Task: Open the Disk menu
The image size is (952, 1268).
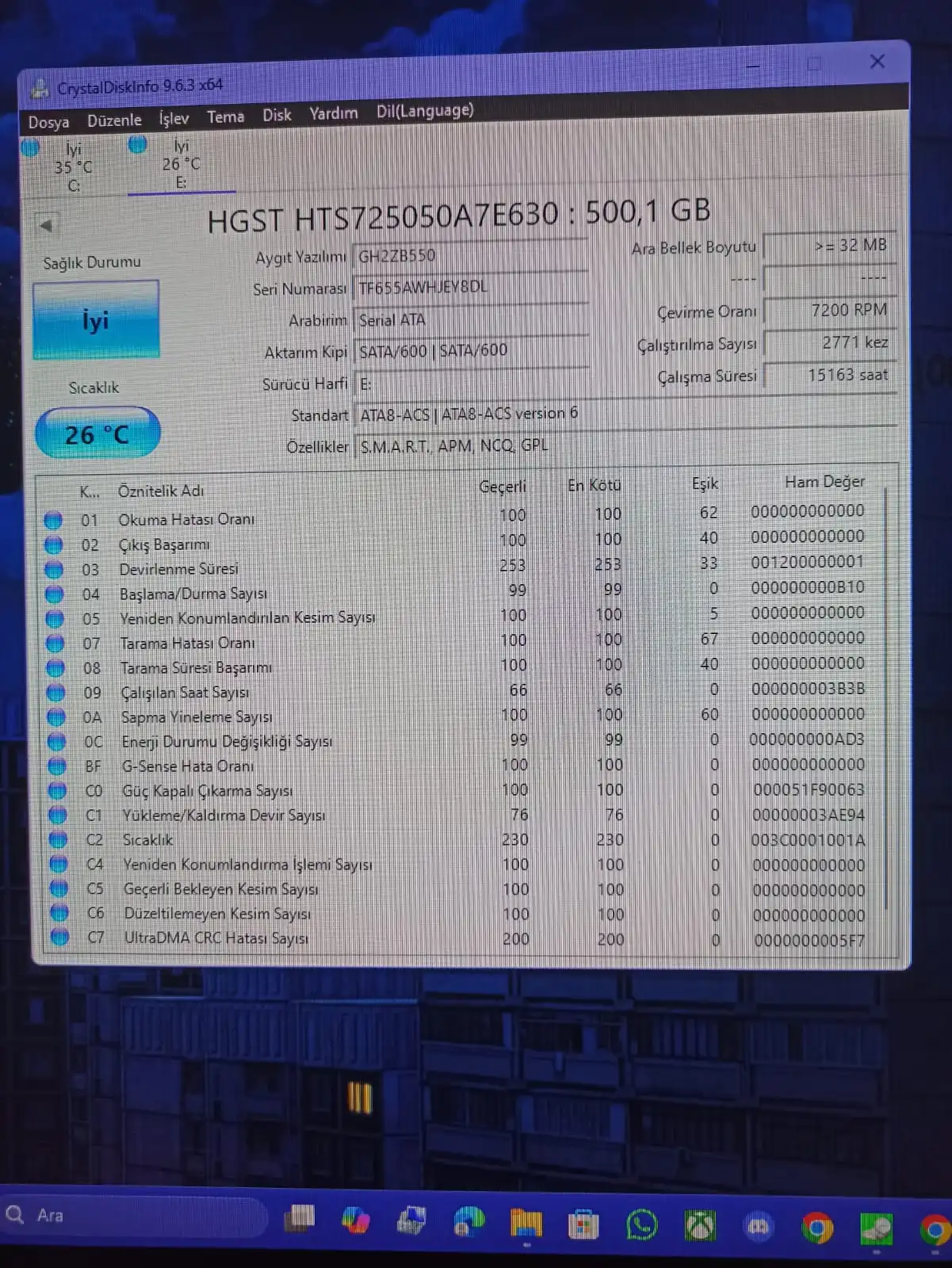Action: click(277, 115)
